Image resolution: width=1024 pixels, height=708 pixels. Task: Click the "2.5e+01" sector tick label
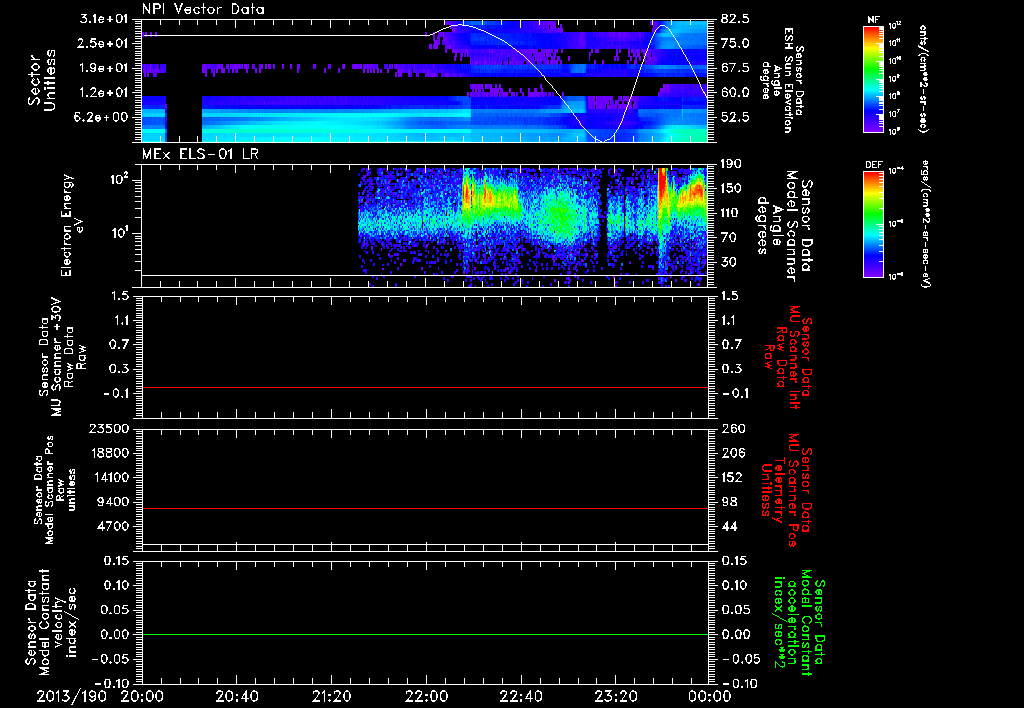click(104, 43)
